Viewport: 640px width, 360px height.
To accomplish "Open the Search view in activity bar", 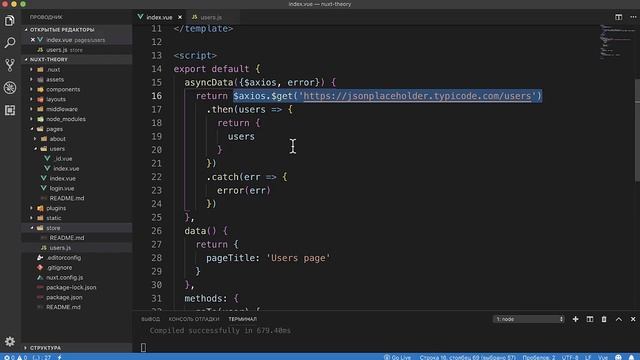I will [10, 42].
